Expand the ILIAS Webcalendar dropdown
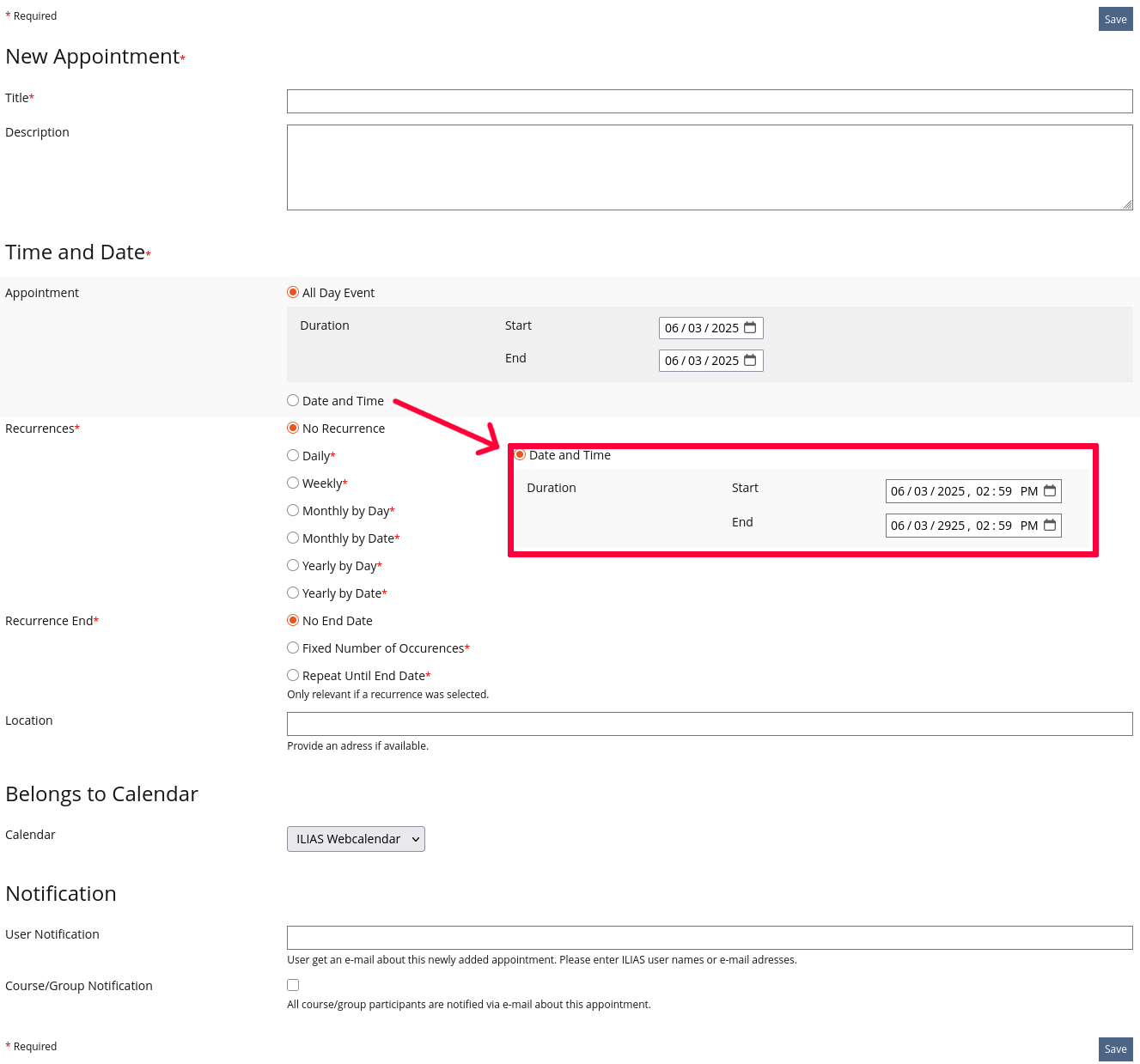This screenshot has height=1064, width=1140. pos(356,839)
